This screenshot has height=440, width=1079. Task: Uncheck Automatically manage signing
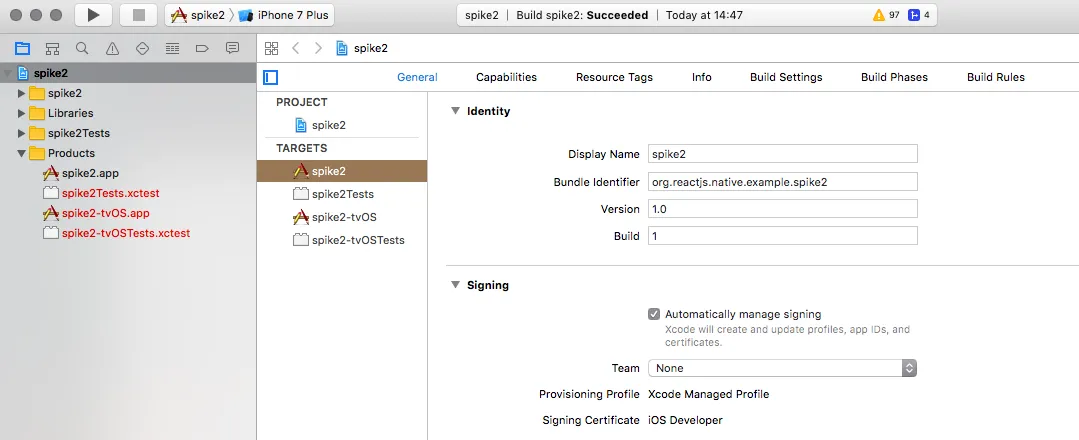tap(654, 314)
